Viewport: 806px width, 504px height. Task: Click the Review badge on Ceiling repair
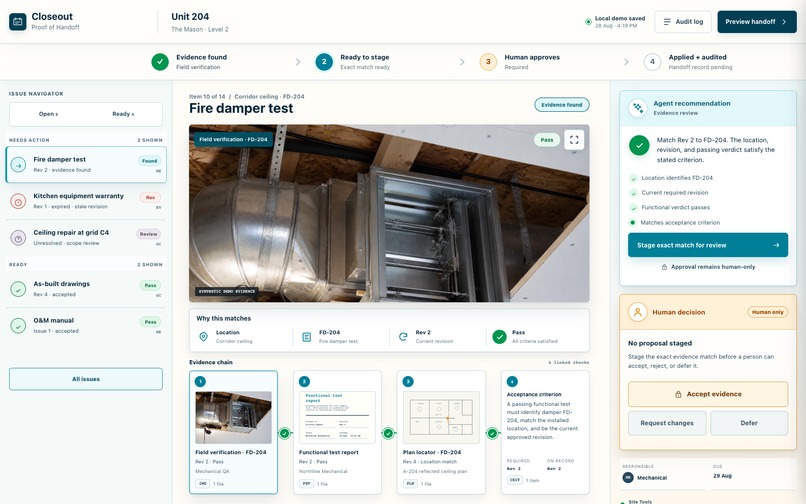[149, 234]
